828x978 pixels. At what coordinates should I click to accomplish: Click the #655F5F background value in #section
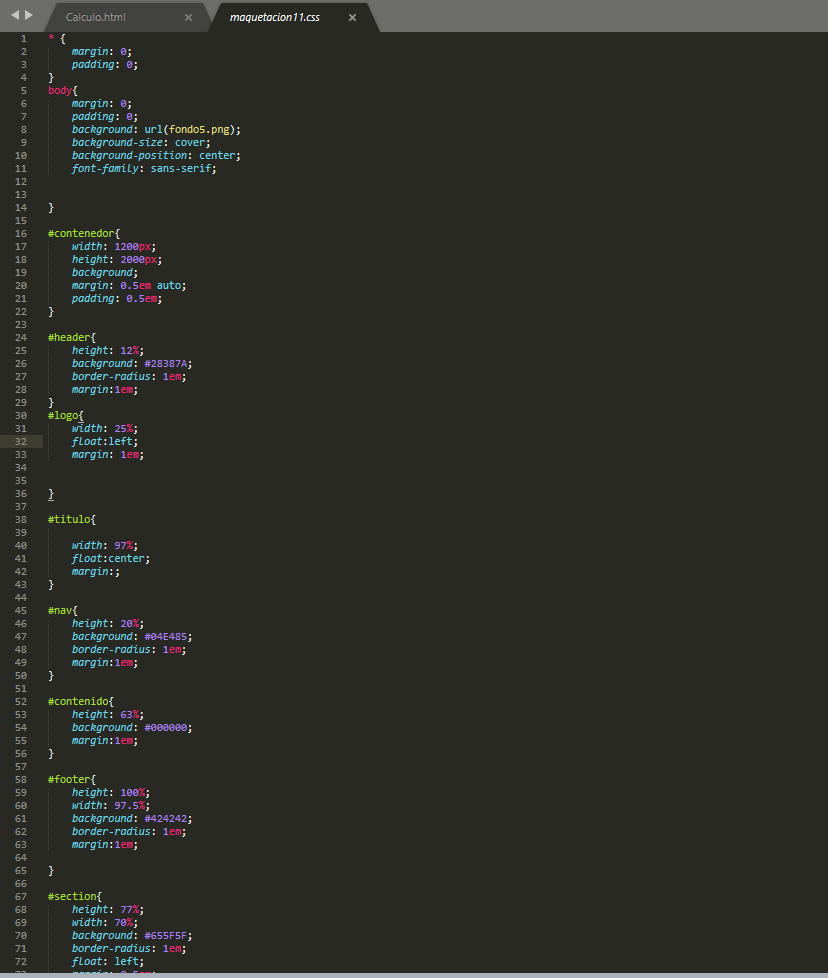click(167, 935)
